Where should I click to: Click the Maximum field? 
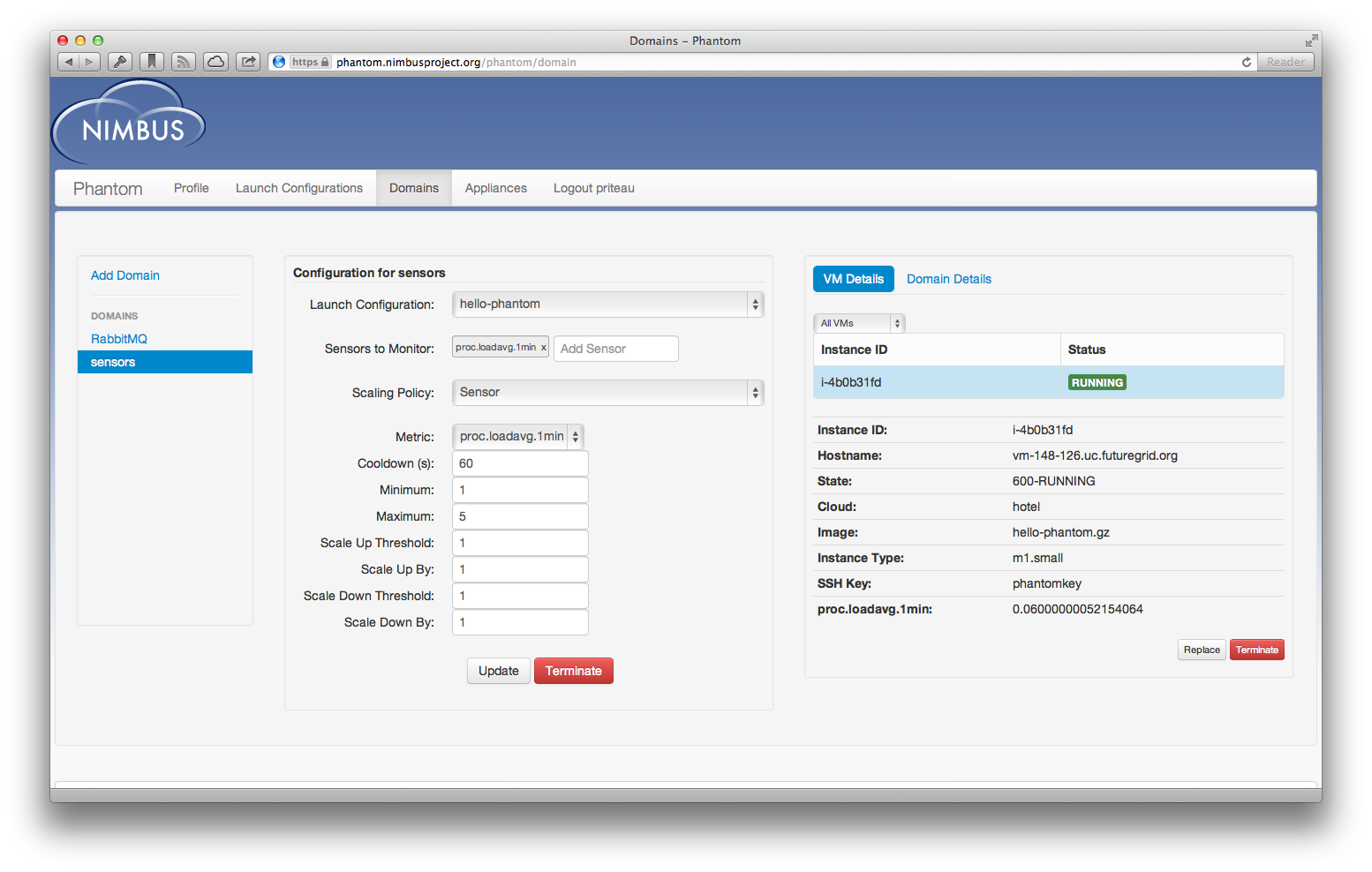[520, 516]
